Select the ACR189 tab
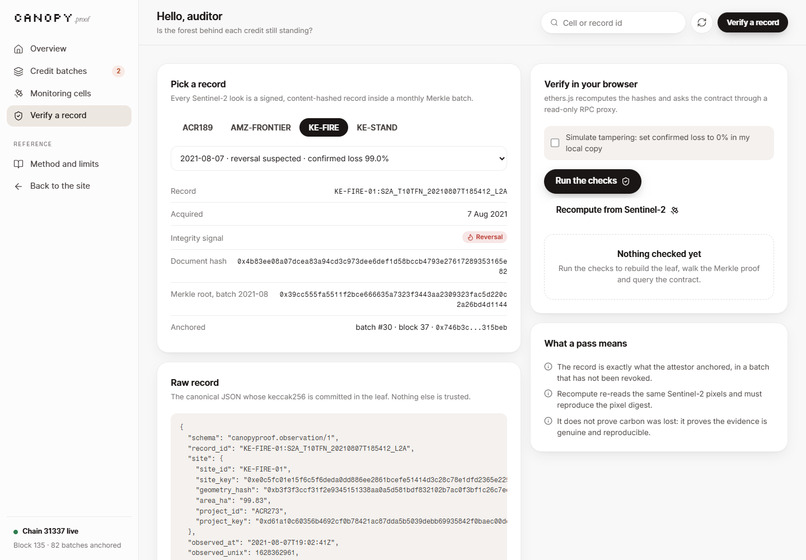The image size is (806, 560). 197,128
